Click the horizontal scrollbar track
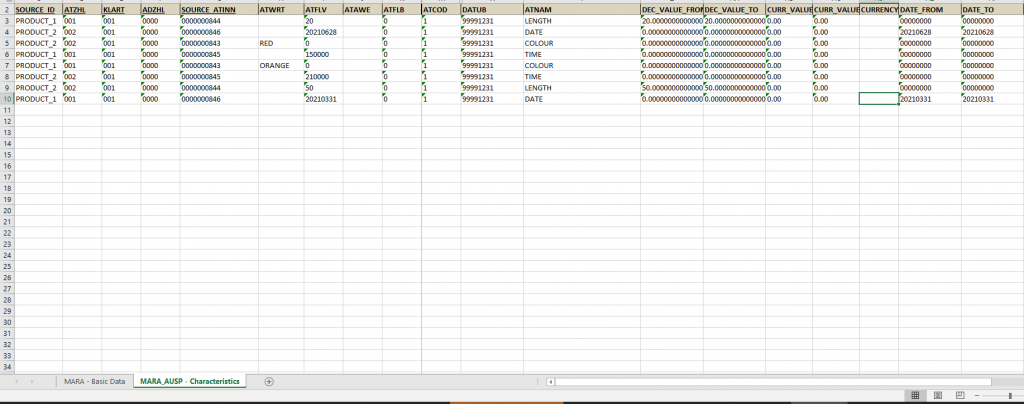Viewport: 1024px width, 404px height. (773, 381)
